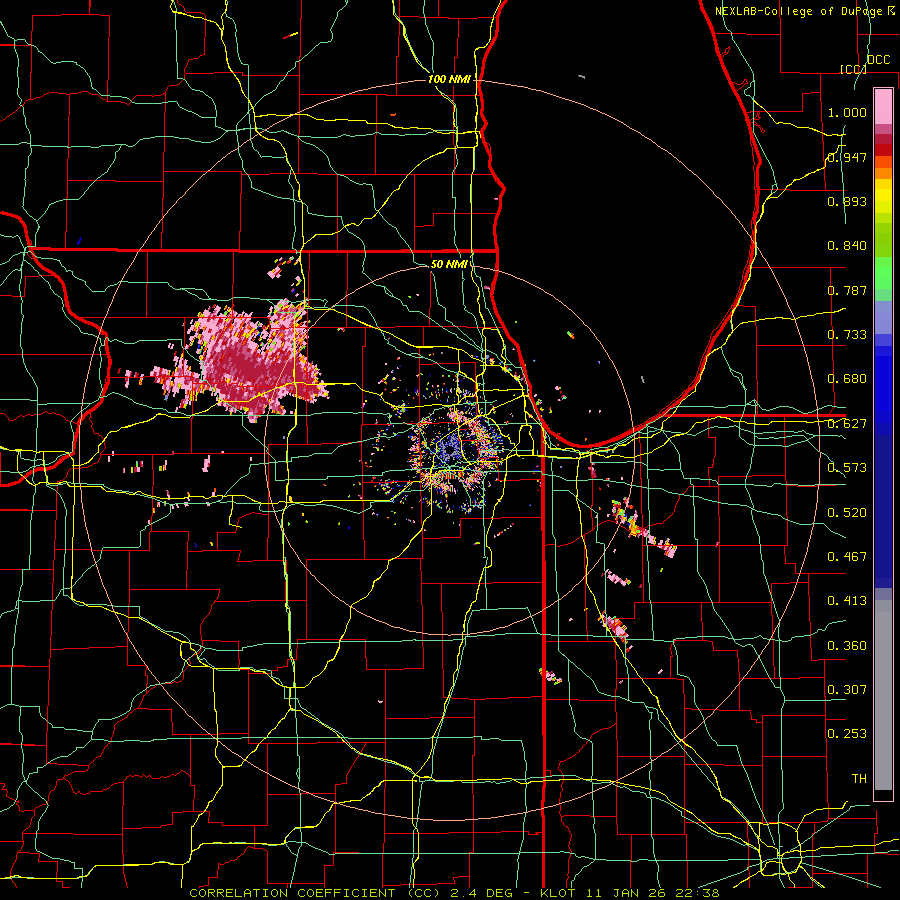Click the KLOT station identifier
This screenshot has width=900, height=900.
click(x=558, y=893)
